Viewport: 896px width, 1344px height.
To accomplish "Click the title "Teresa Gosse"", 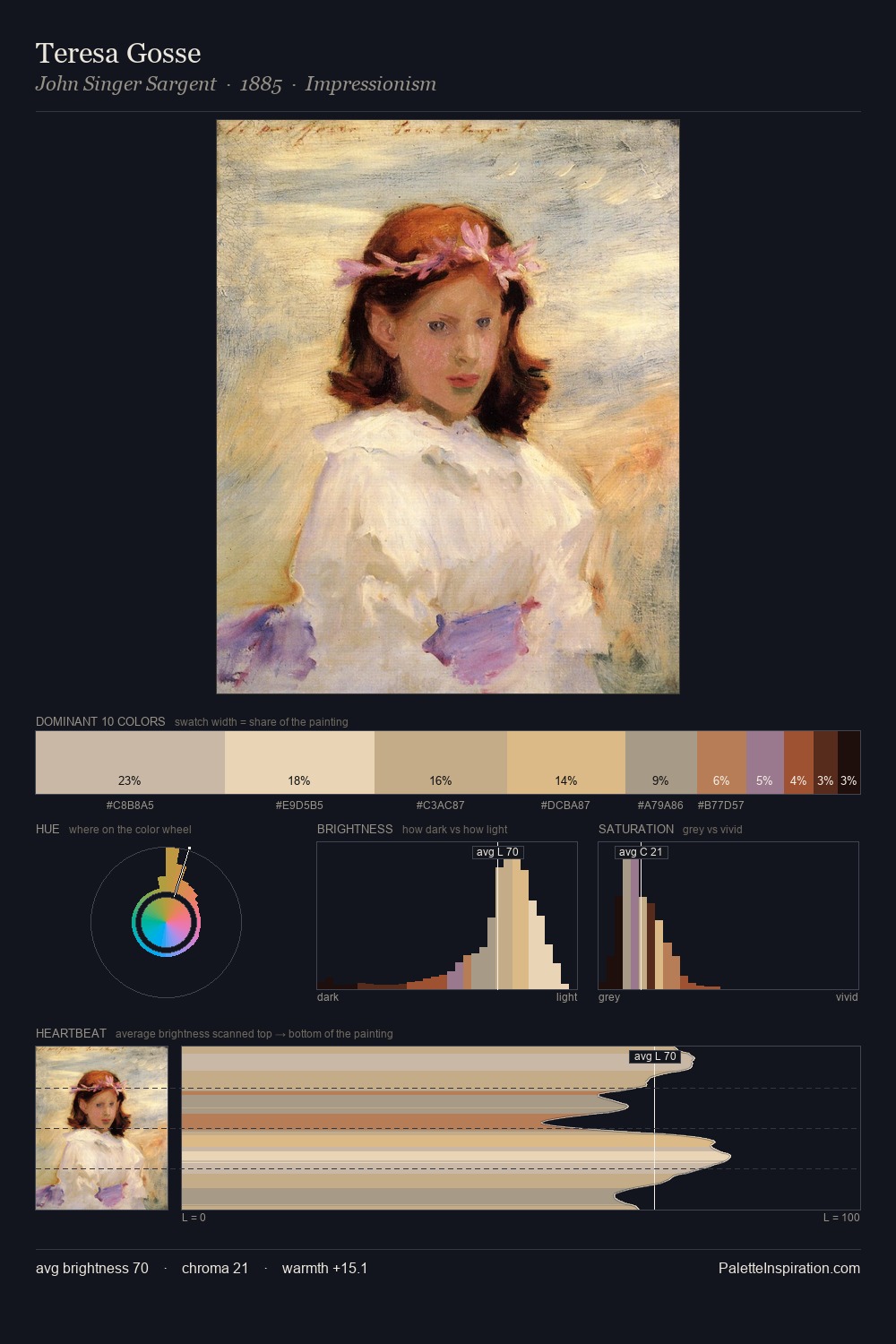I will 118,53.
